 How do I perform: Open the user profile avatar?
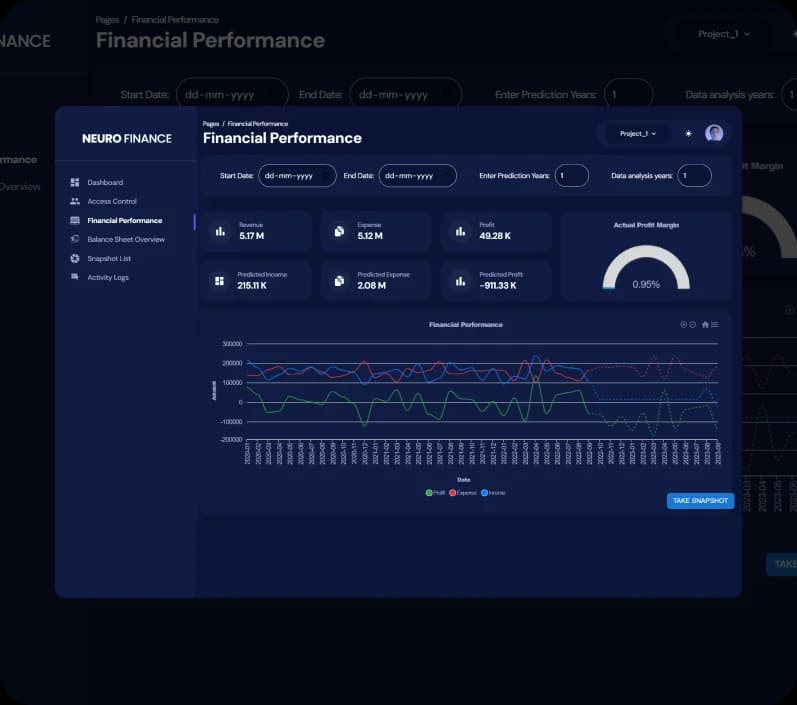click(x=714, y=133)
